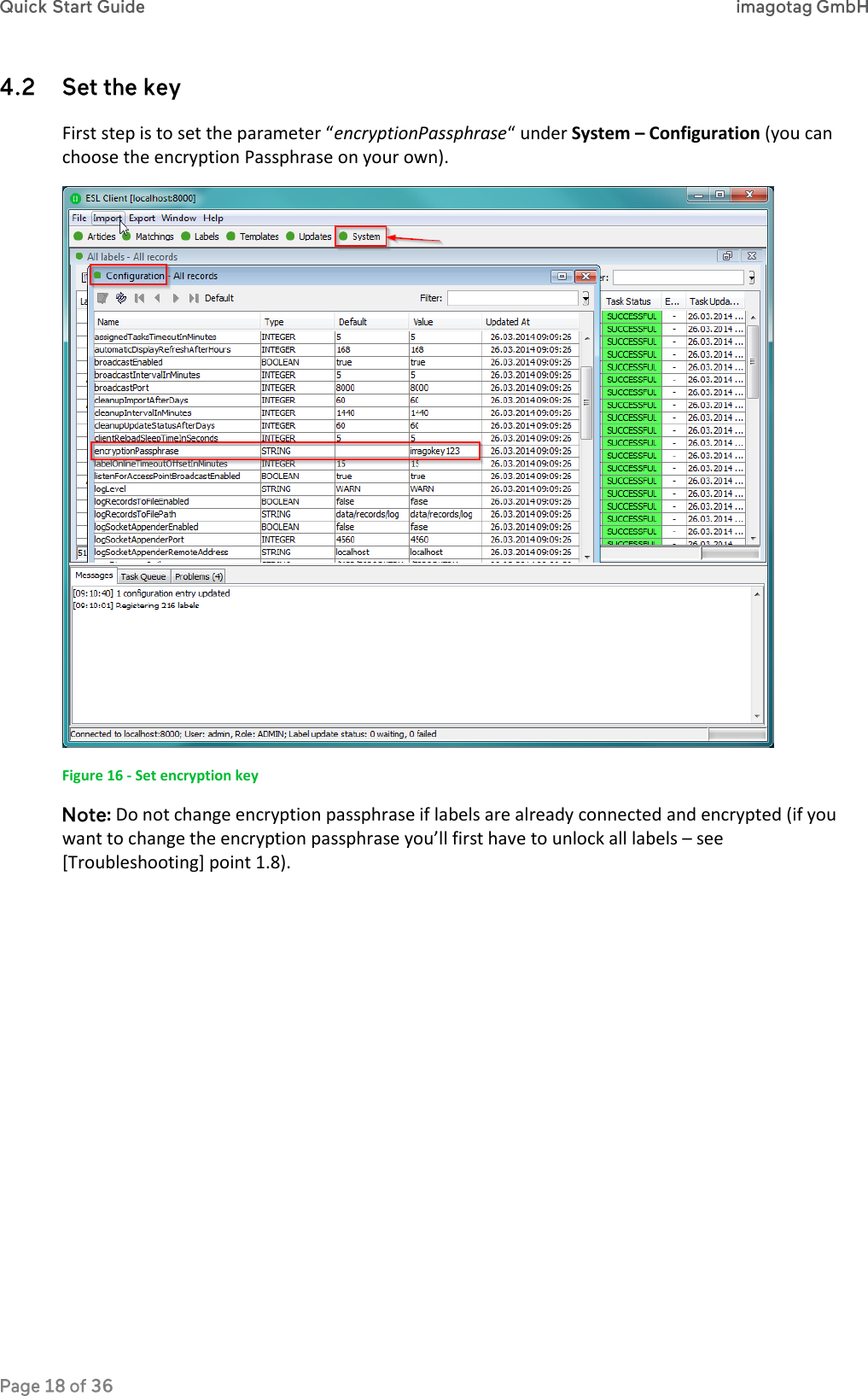868x1396 pixels.
Task: Sort by the Task Status column header
Action: pyautogui.click(x=632, y=301)
